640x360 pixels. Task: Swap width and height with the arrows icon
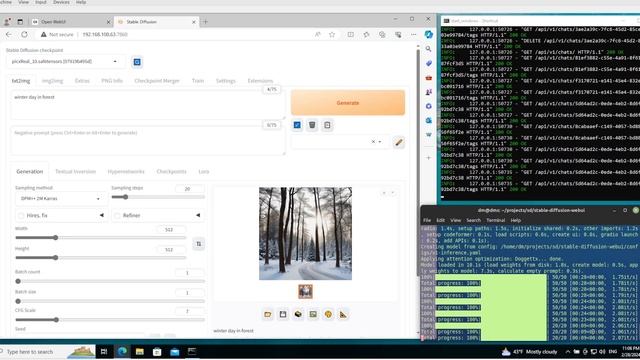pos(199,244)
